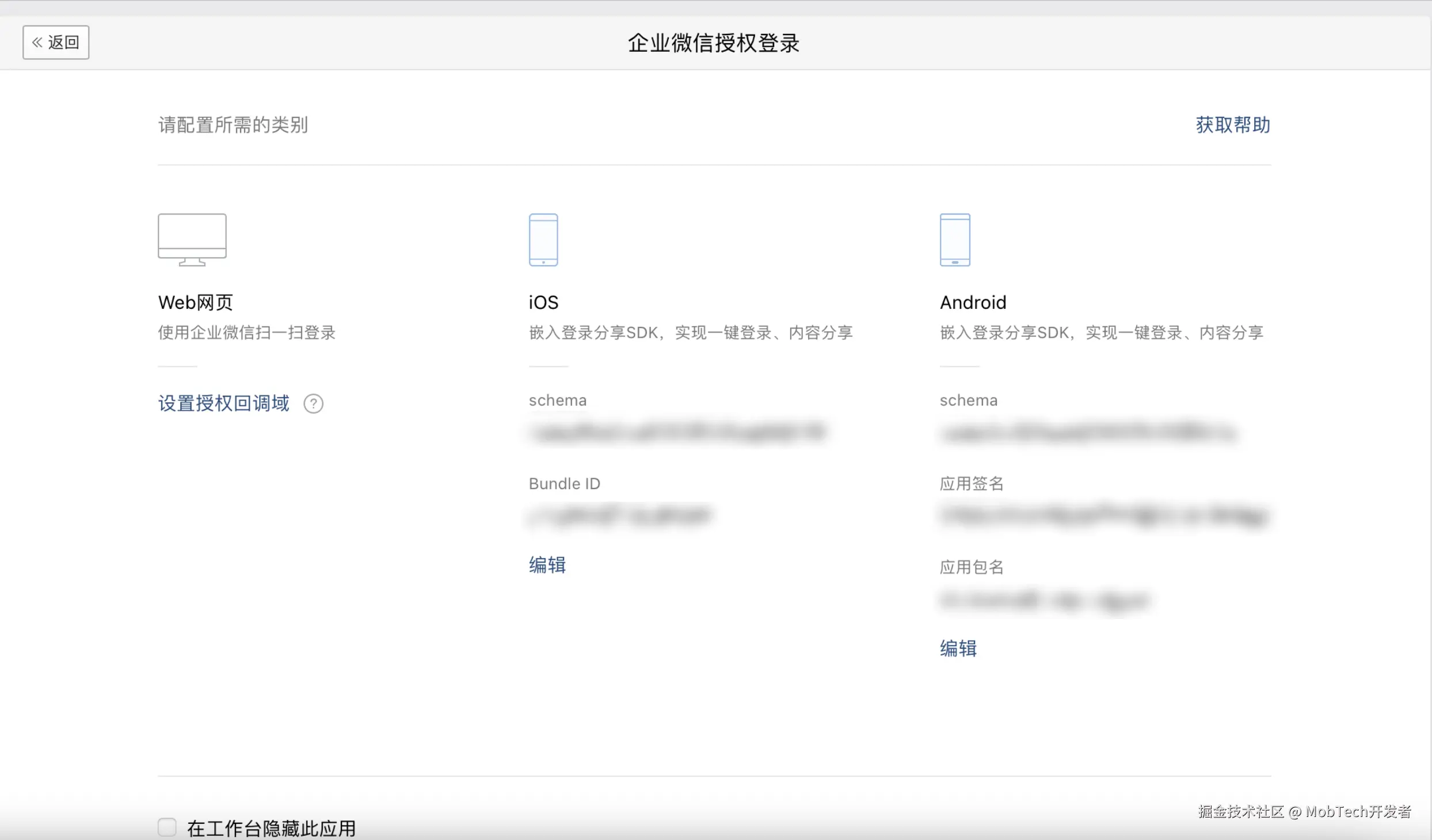Edit the iOS configuration via 编辑
Viewport: 1432px width, 840px height.
tap(547, 565)
